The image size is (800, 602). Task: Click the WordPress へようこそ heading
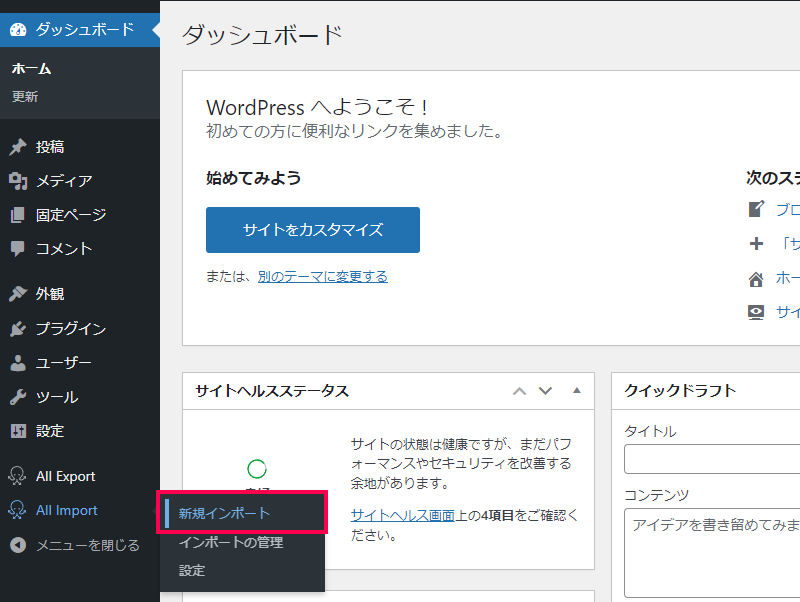[317, 108]
